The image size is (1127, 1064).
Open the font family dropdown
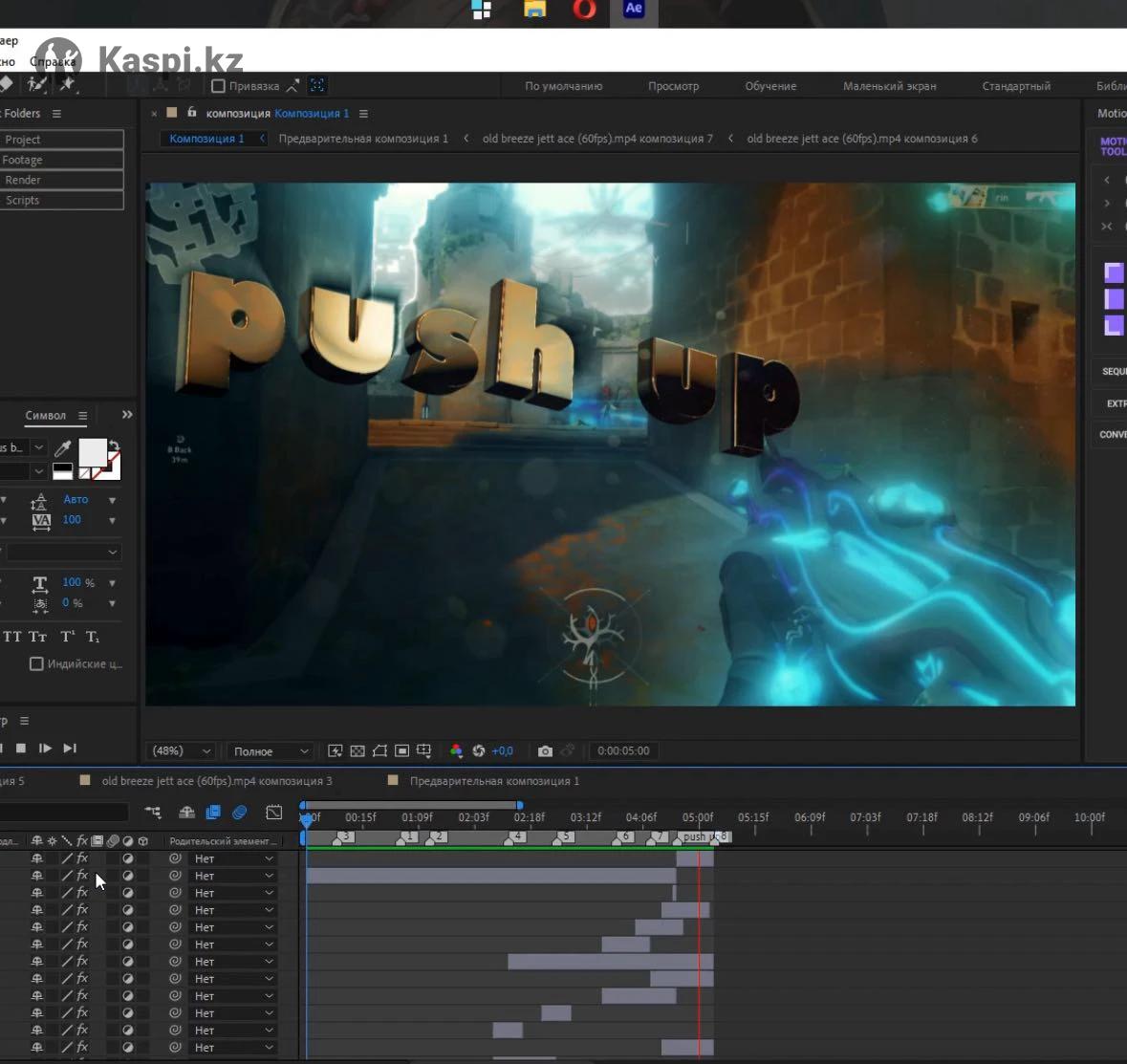[x=39, y=447]
